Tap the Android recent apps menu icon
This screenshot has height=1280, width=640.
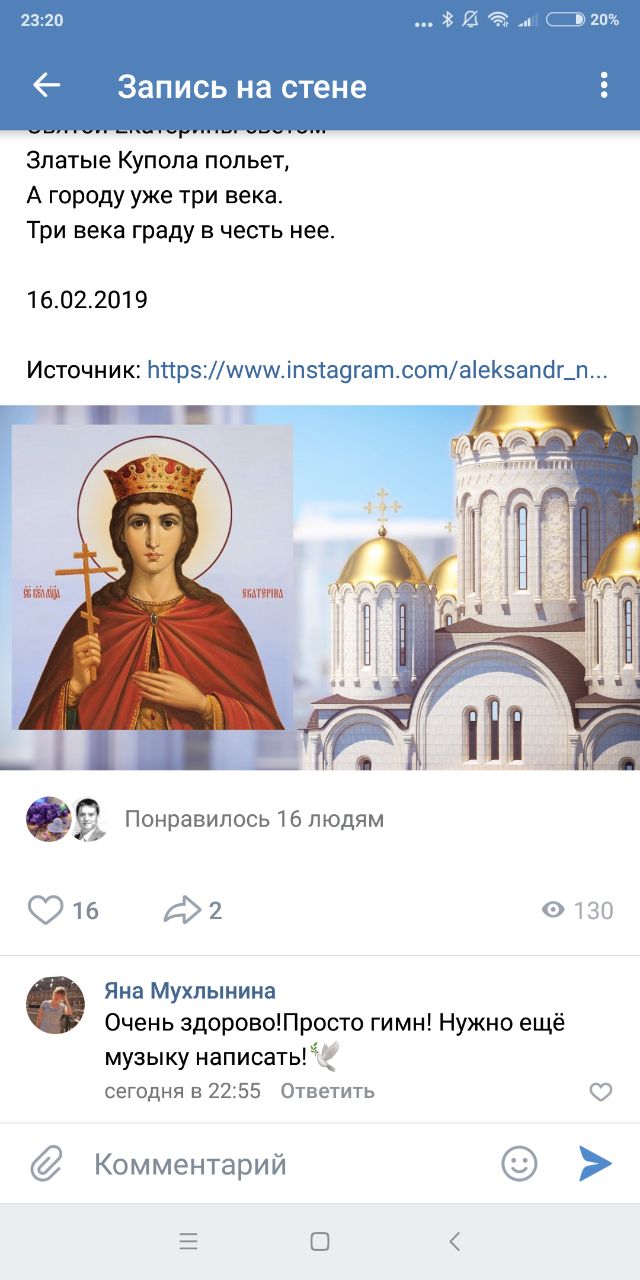[188, 1242]
